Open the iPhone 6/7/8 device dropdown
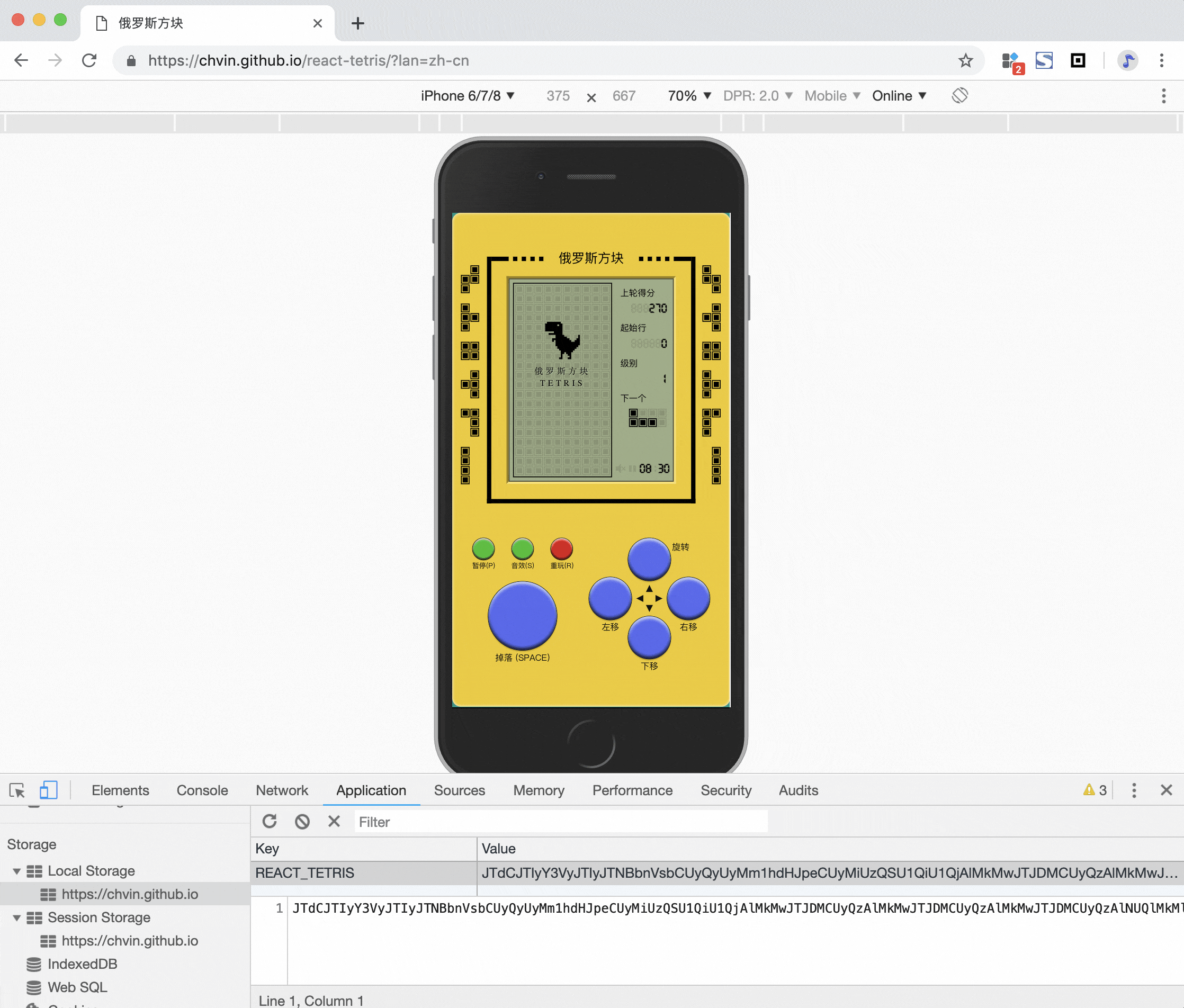The width and height of the screenshot is (1184, 1008). (468, 96)
